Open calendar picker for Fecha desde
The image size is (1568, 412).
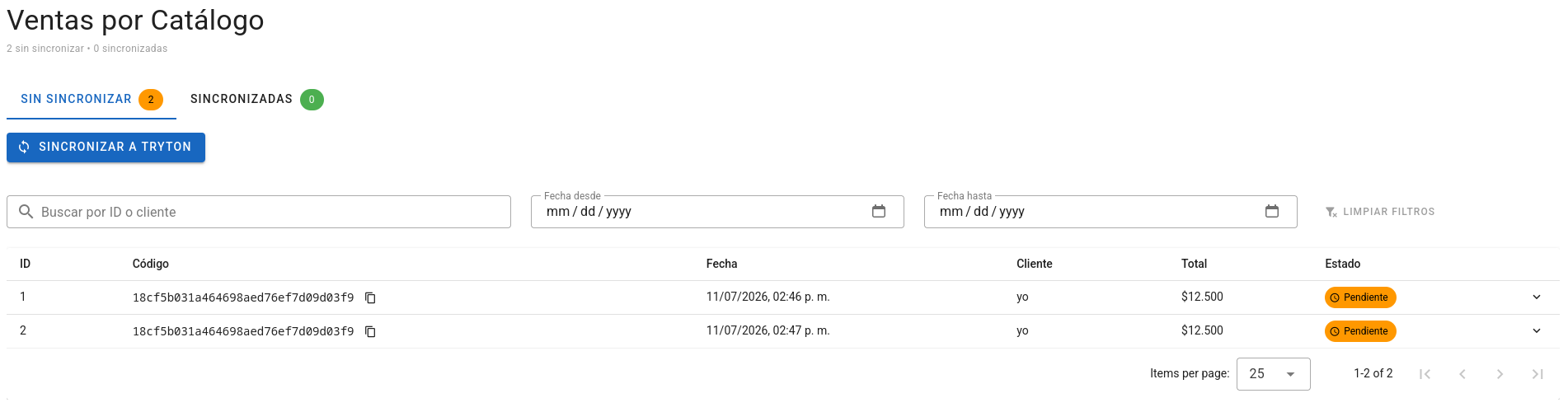pyautogui.click(x=879, y=212)
